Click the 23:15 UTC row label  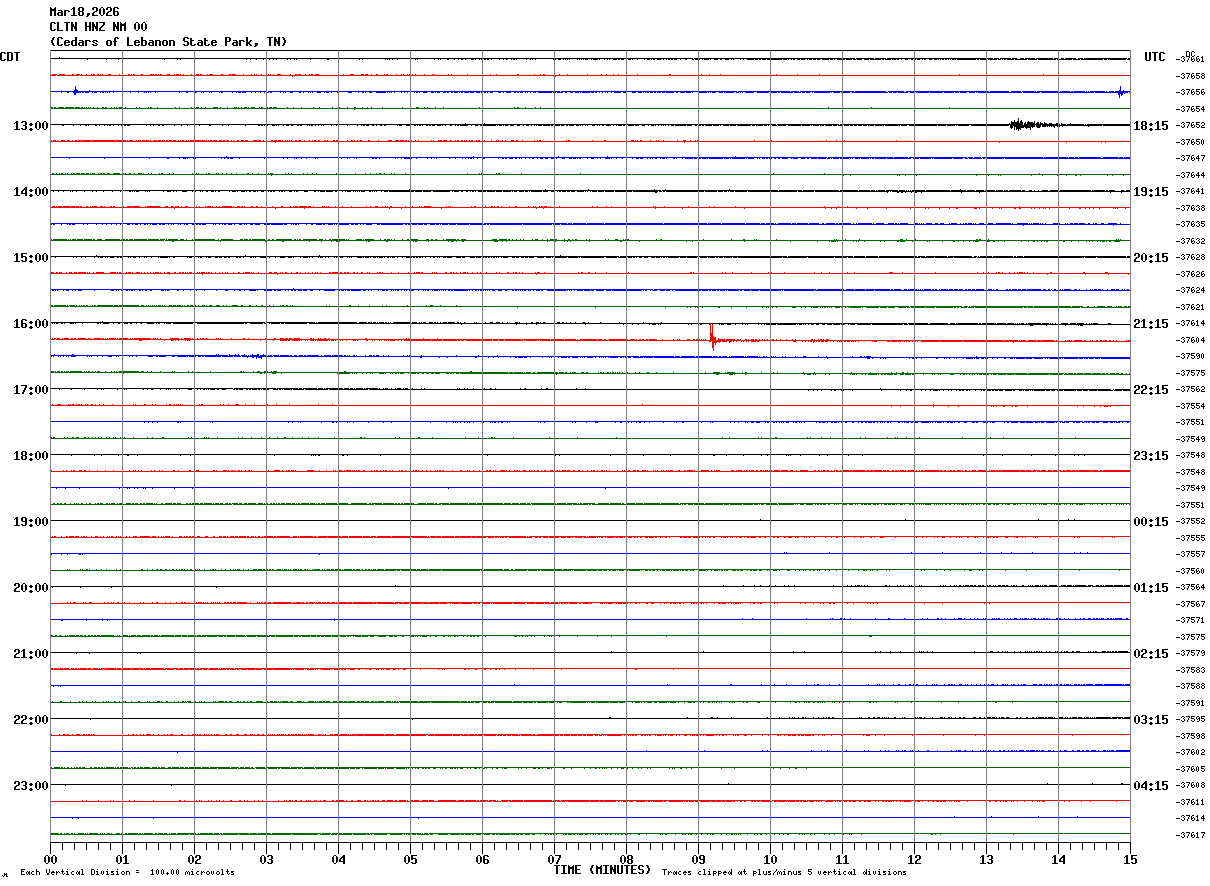(1151, 456)
